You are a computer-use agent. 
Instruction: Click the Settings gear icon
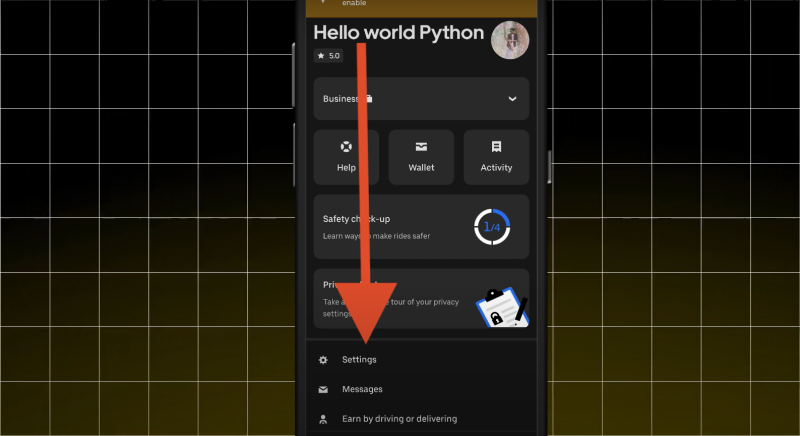[323, 360]
